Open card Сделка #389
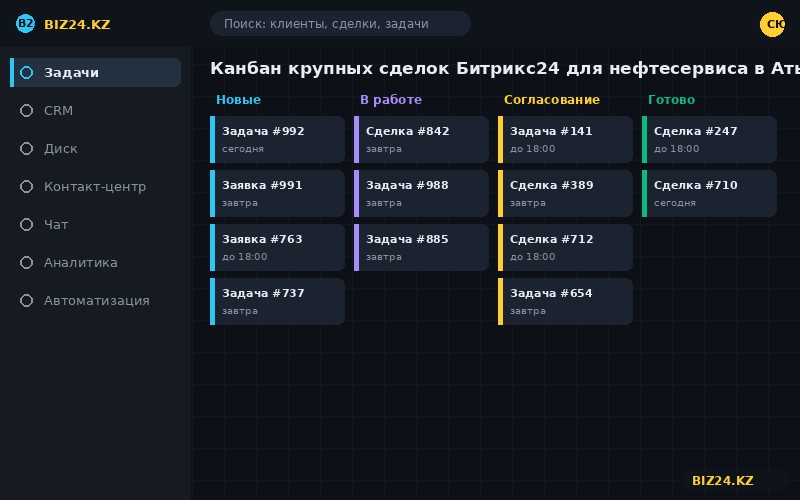800x500 pixels. click(565, 193)
